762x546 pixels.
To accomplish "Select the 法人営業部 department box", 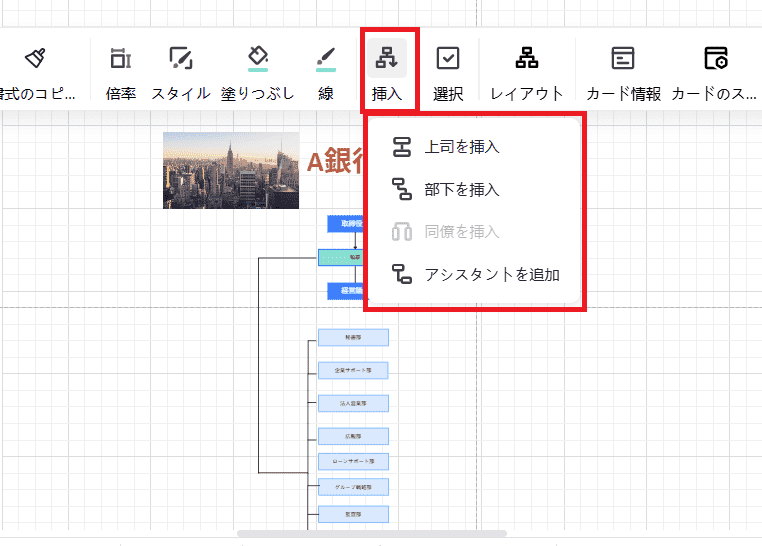I will 353,403.
